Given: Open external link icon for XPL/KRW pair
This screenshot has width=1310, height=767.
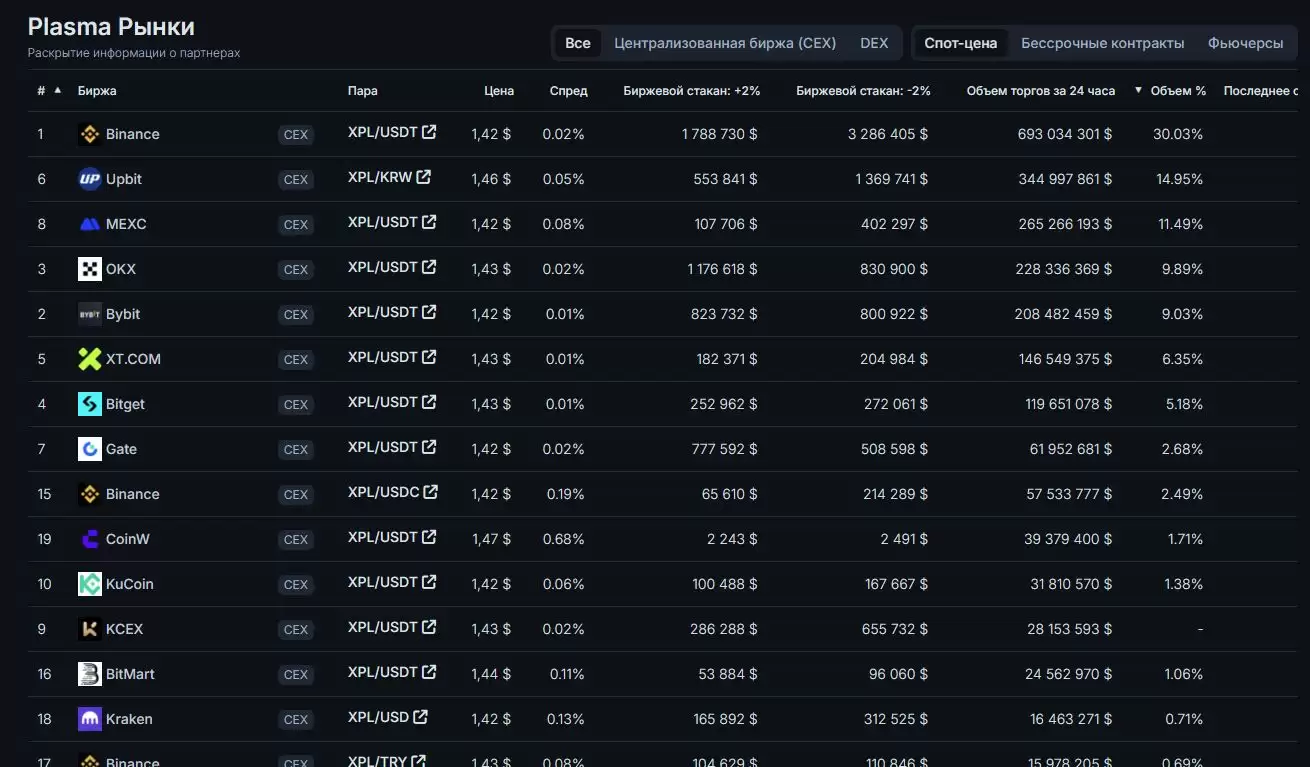Looking at the screenshot, I should (x=424, y=177).
